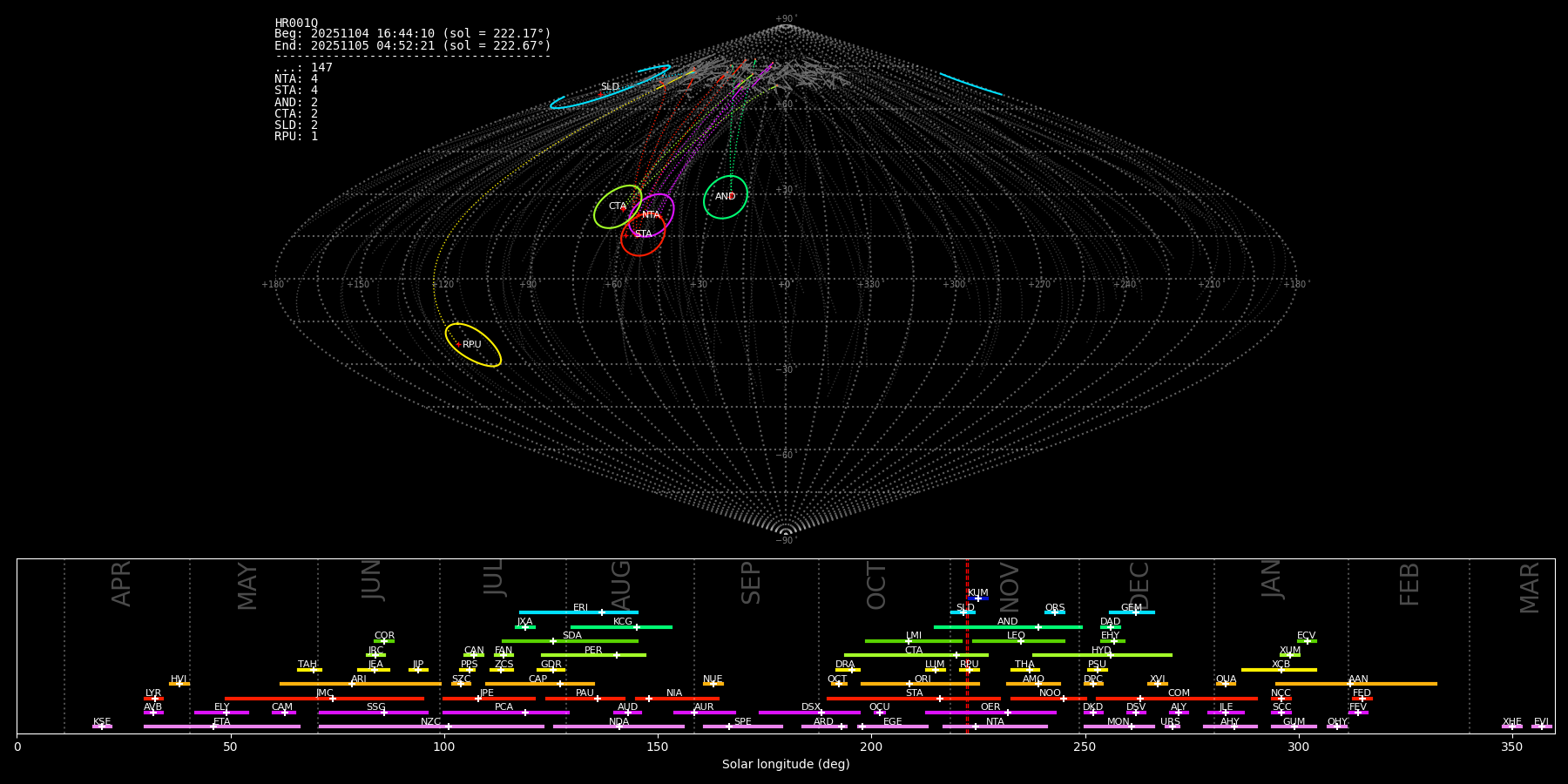Click the CTA radiant label on sky map
Image resolution: width=1568 pixels, height=784 pixels.
618,206
